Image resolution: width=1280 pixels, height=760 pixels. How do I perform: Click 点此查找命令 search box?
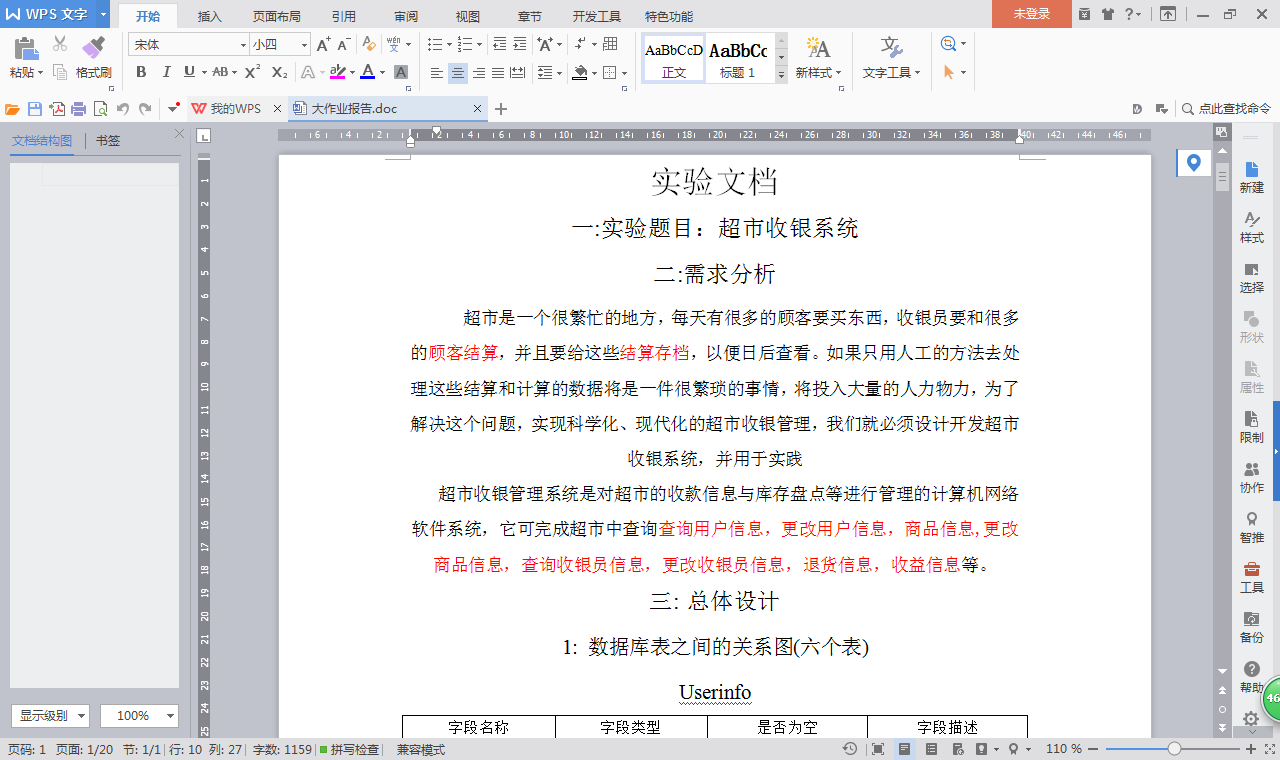click(x=1226, y=109)
